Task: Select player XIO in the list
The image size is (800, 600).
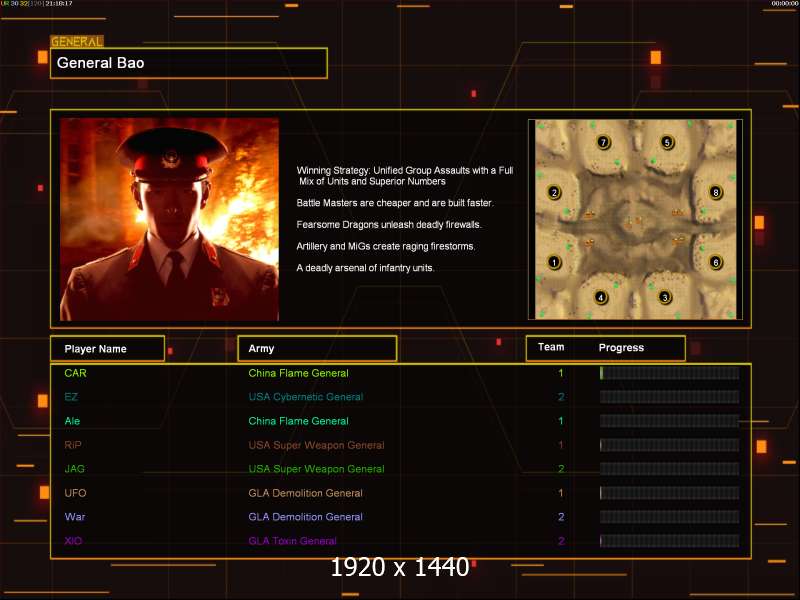Action: 73,541
